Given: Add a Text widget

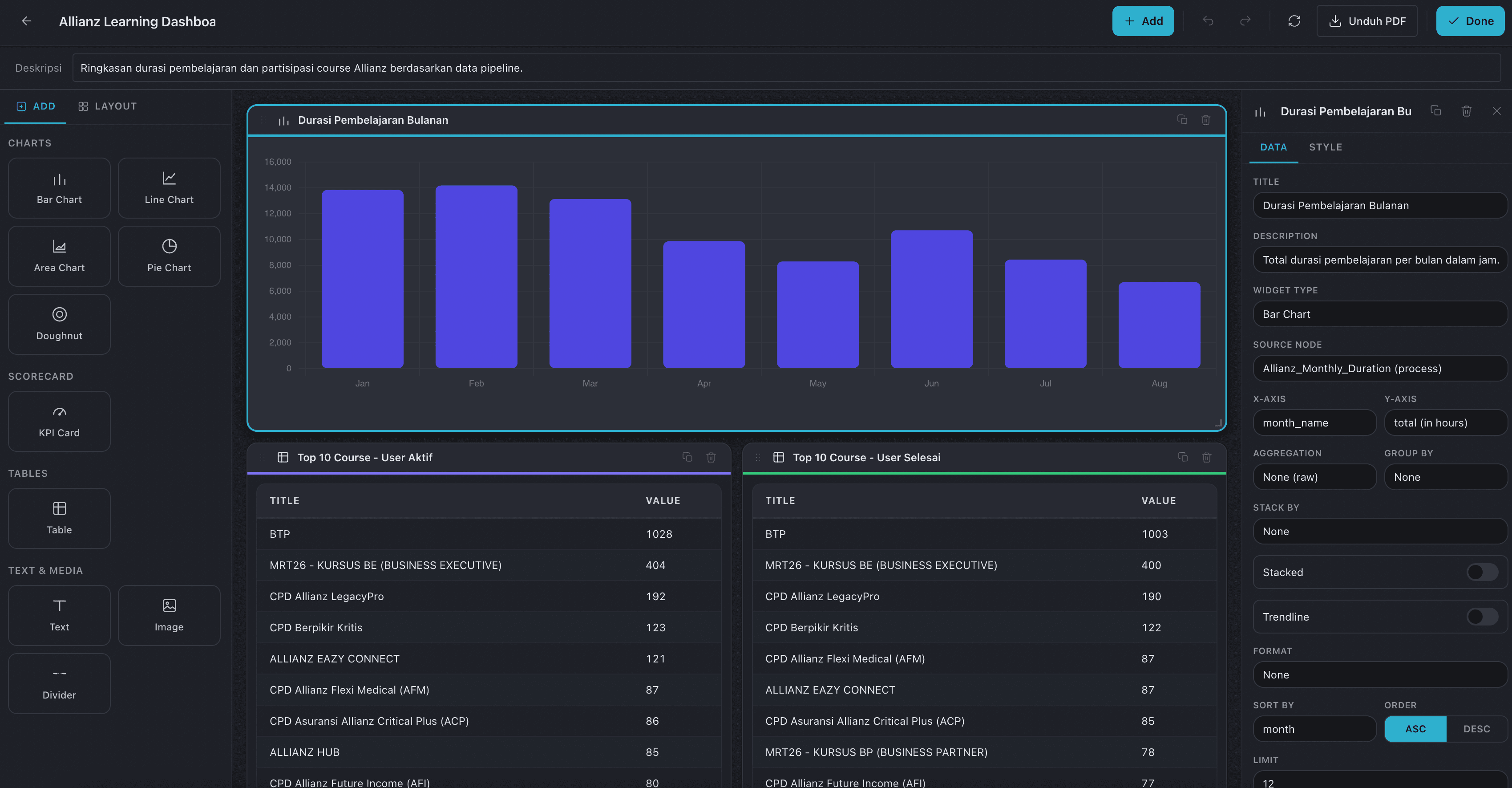Looking at the screenshot, I should click(59, 615).
